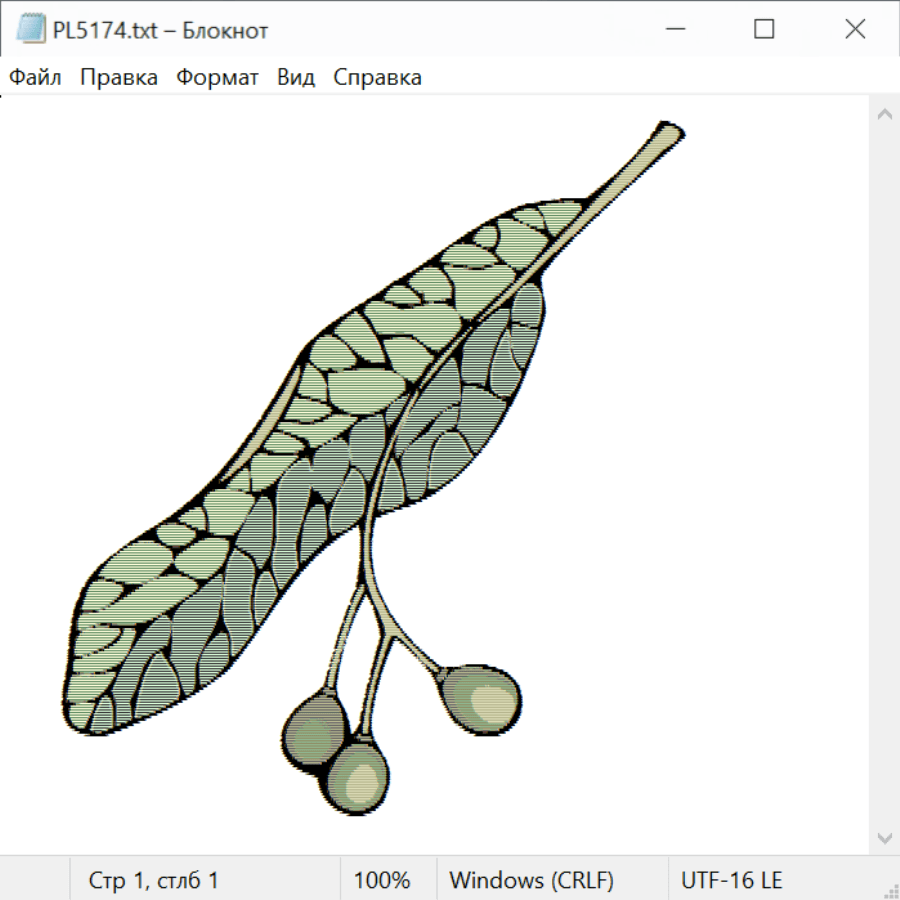Click the scroll up arrow

pyautogui.click(x=884, y=115)
